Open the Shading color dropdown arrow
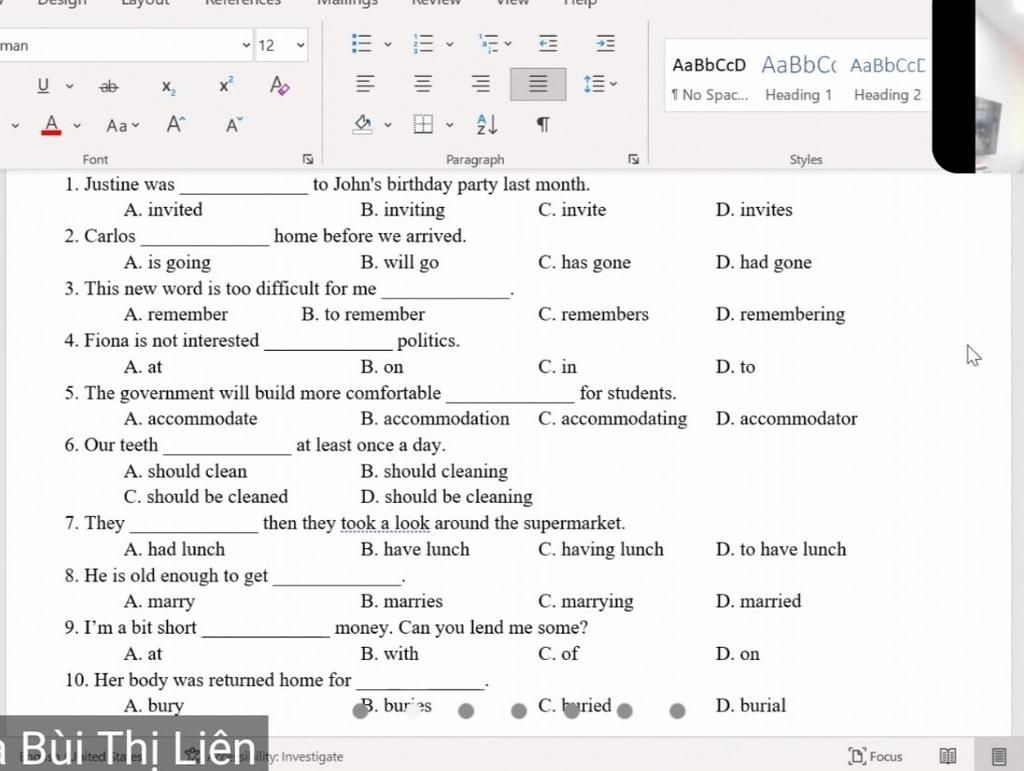The width and height of the screenshot is (1024, 771). pos(387,124)
